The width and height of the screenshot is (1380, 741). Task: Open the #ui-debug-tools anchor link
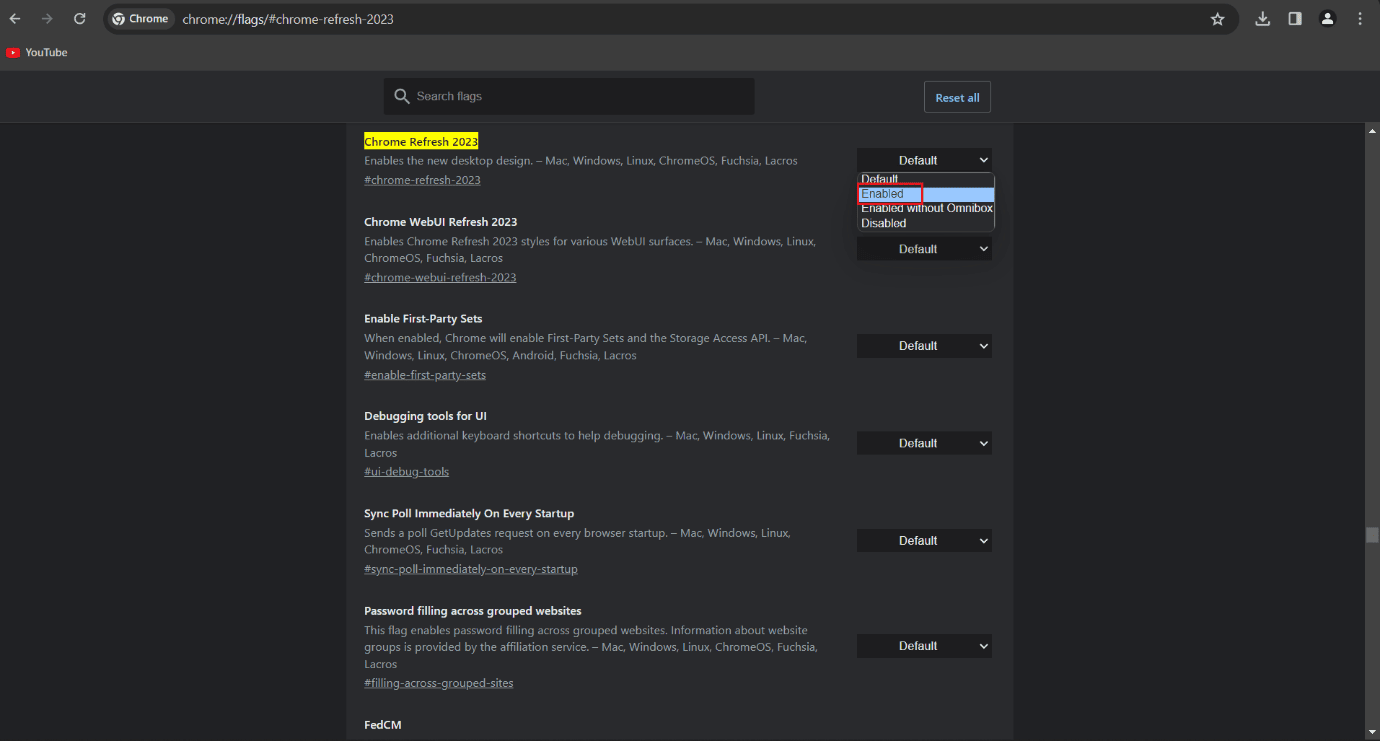tap(406, 472)
